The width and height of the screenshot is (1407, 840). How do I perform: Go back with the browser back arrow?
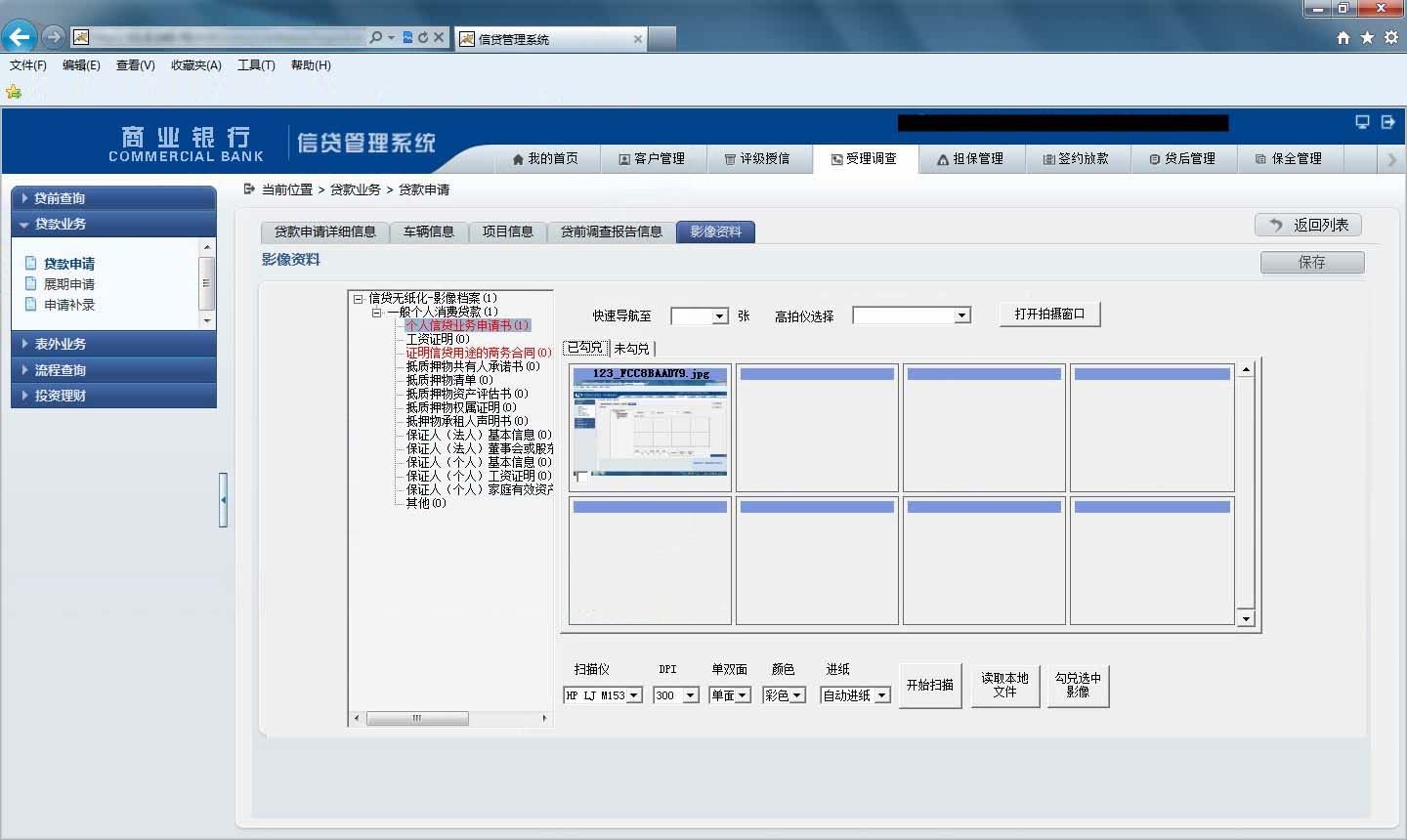(x=20, y=37)
